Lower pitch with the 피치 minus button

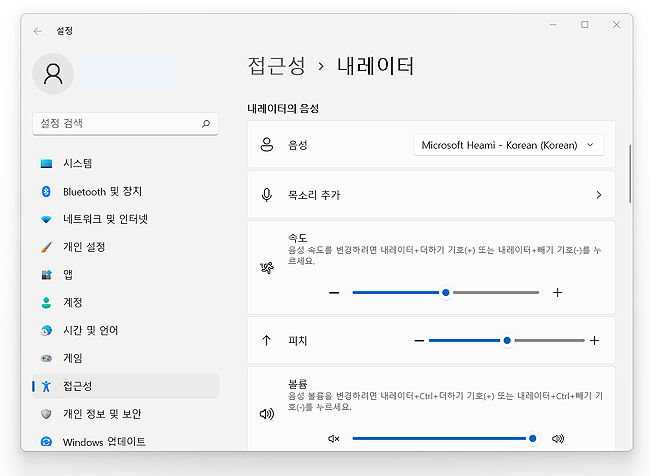419,341
